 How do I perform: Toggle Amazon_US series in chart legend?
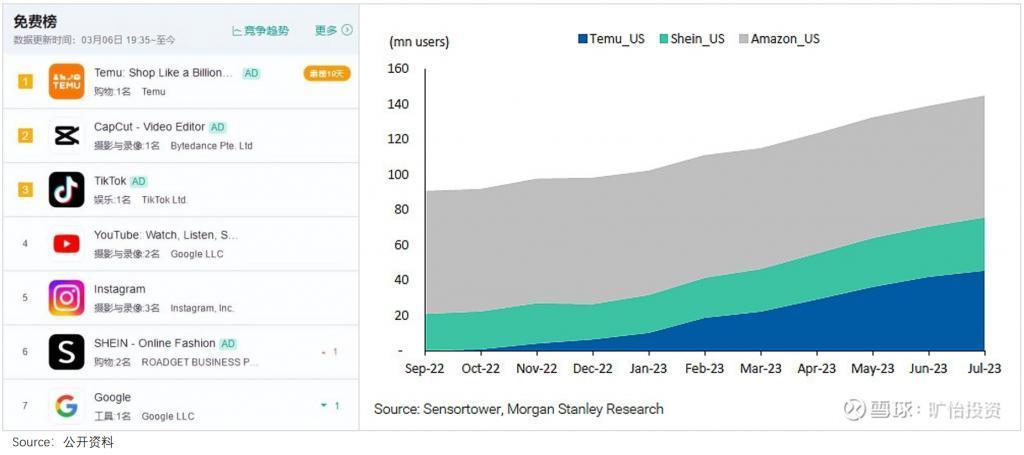778,39
